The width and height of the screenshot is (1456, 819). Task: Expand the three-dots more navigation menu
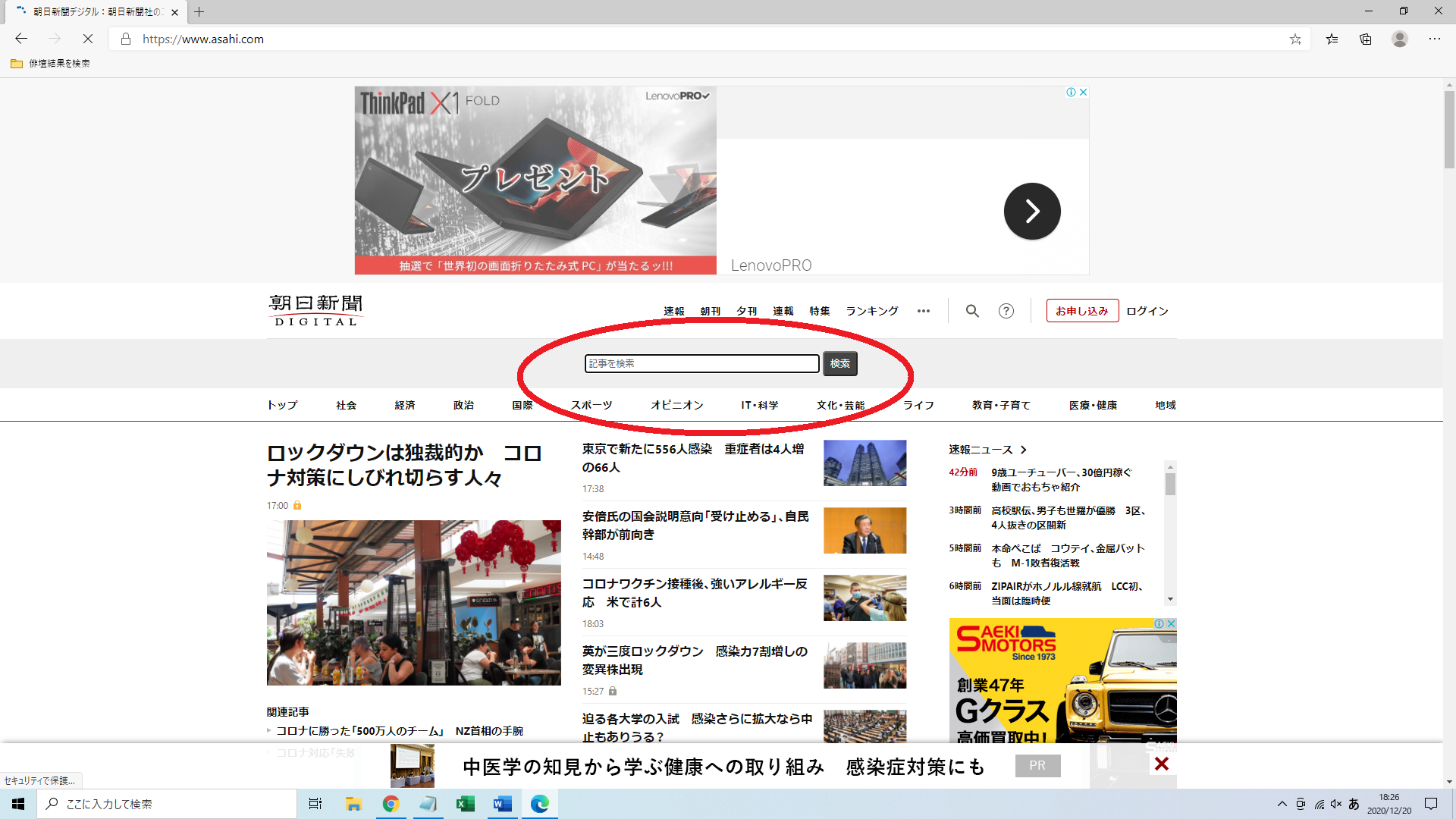[x=923, y=311]
